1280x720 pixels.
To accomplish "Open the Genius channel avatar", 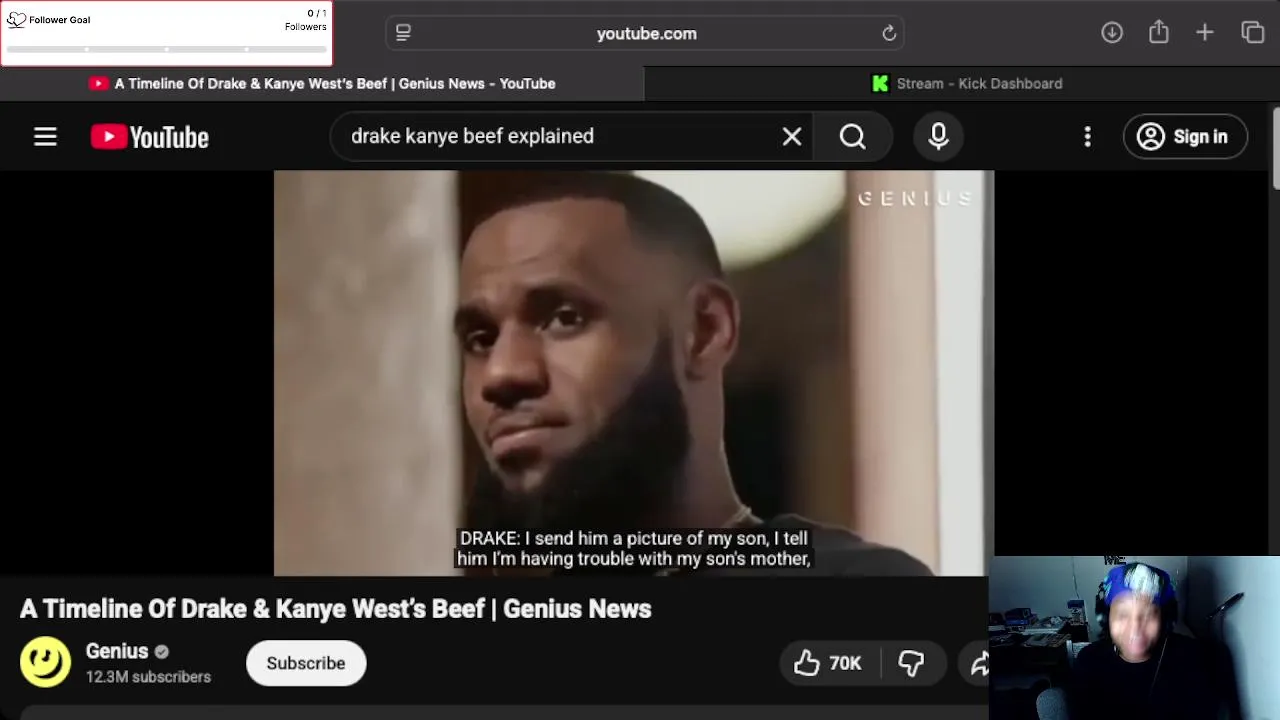I will pyautogui.click(x=45, y=662).
